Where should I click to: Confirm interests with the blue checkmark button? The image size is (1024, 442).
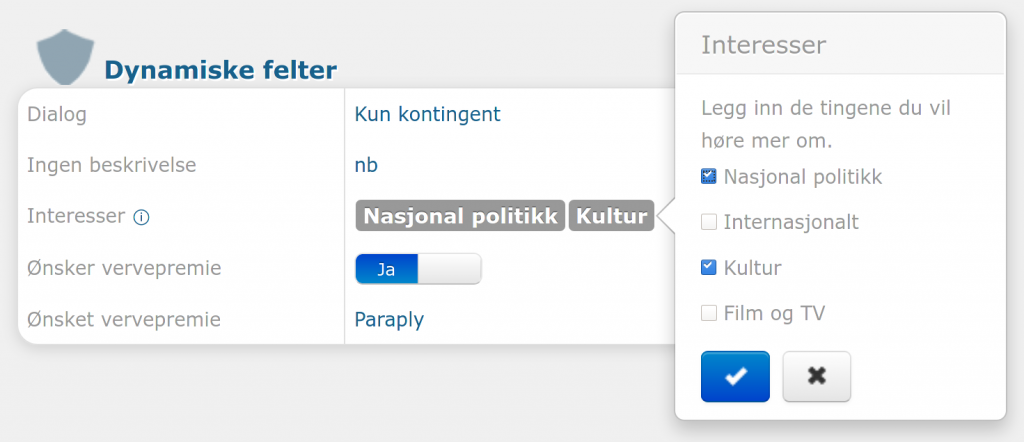pyautogui.click(x=735, y=376)
